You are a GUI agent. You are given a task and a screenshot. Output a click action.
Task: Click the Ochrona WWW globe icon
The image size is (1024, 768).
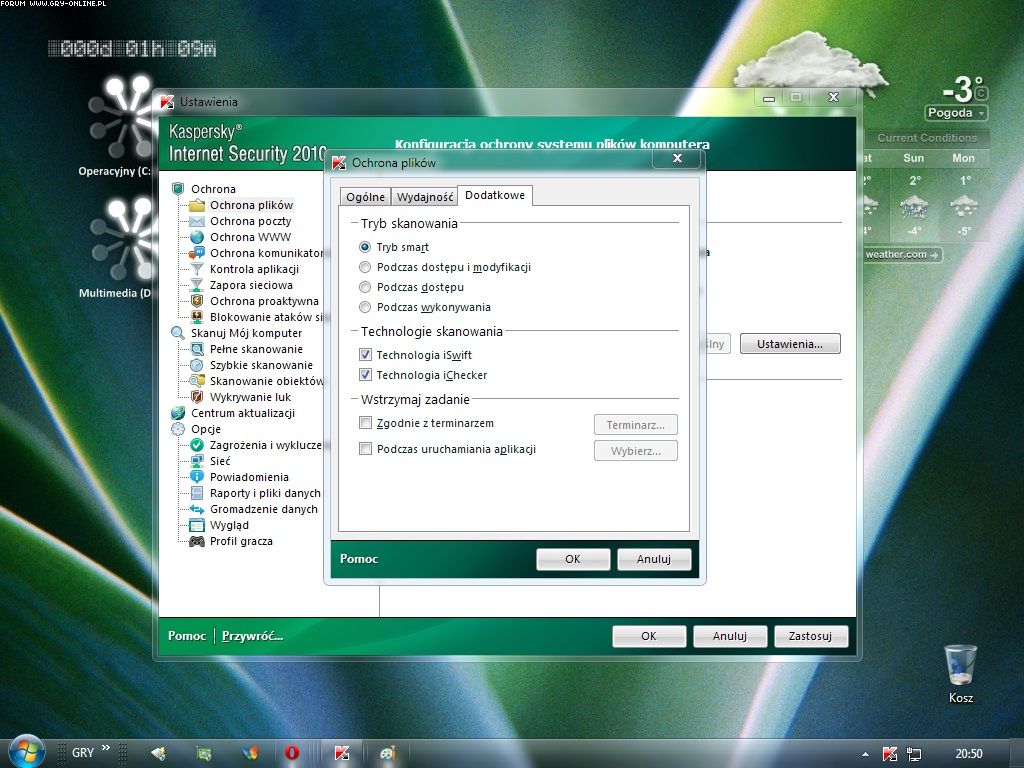197,237
